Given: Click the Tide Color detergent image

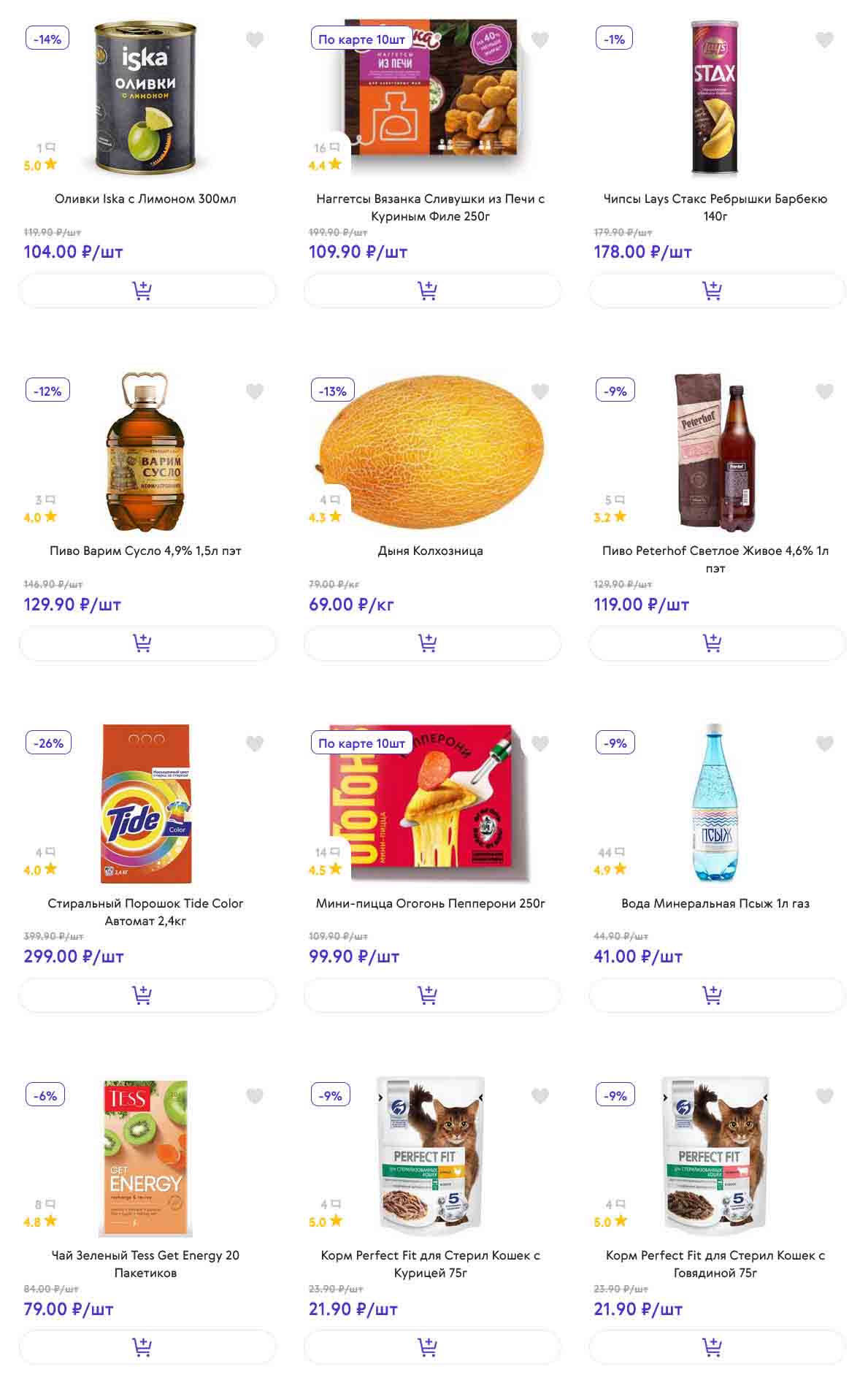Looking at the screenshot, I should (x=146, y=803).
